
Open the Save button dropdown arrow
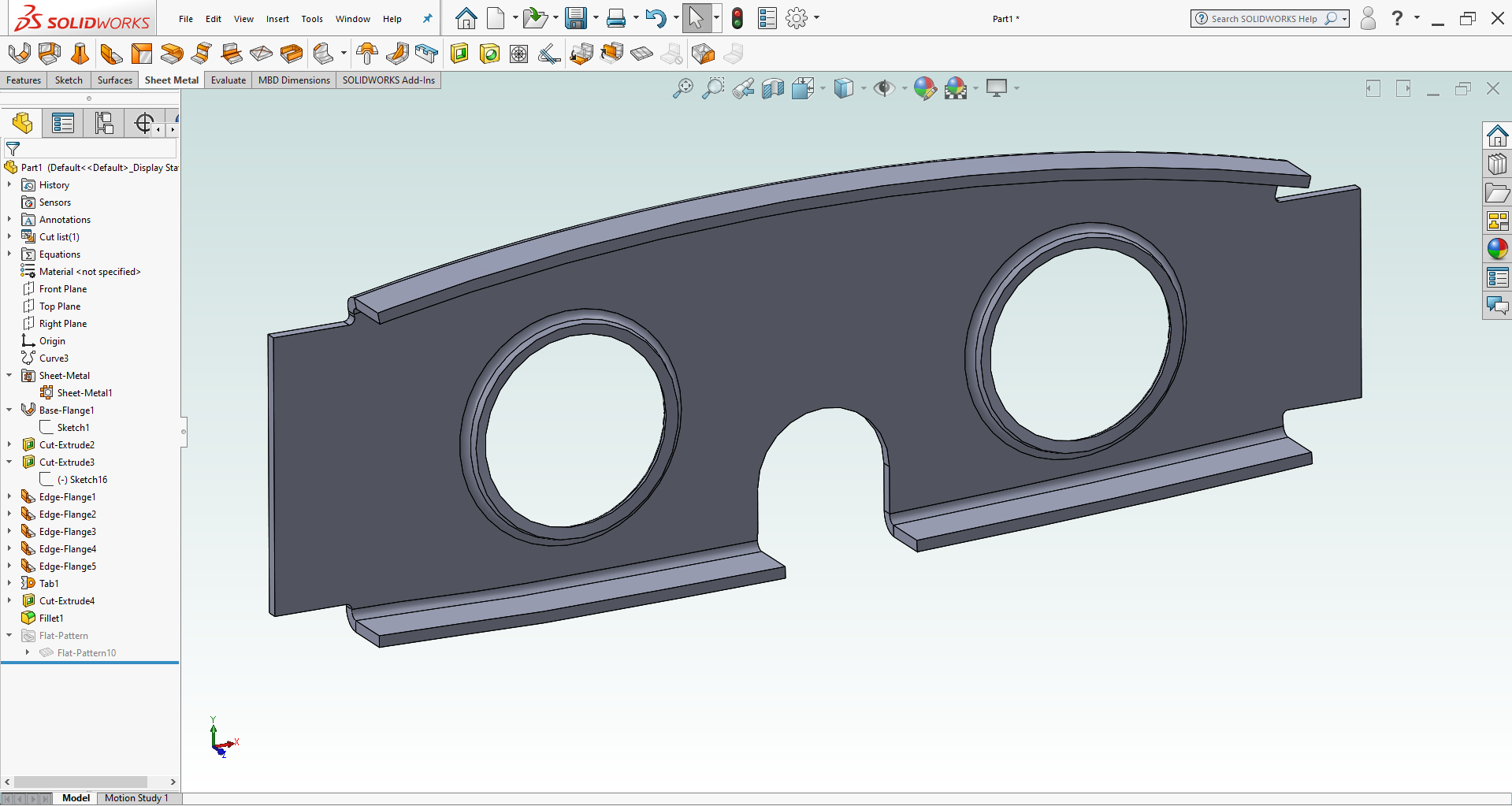pyautogui.click(x=596, y=18)
